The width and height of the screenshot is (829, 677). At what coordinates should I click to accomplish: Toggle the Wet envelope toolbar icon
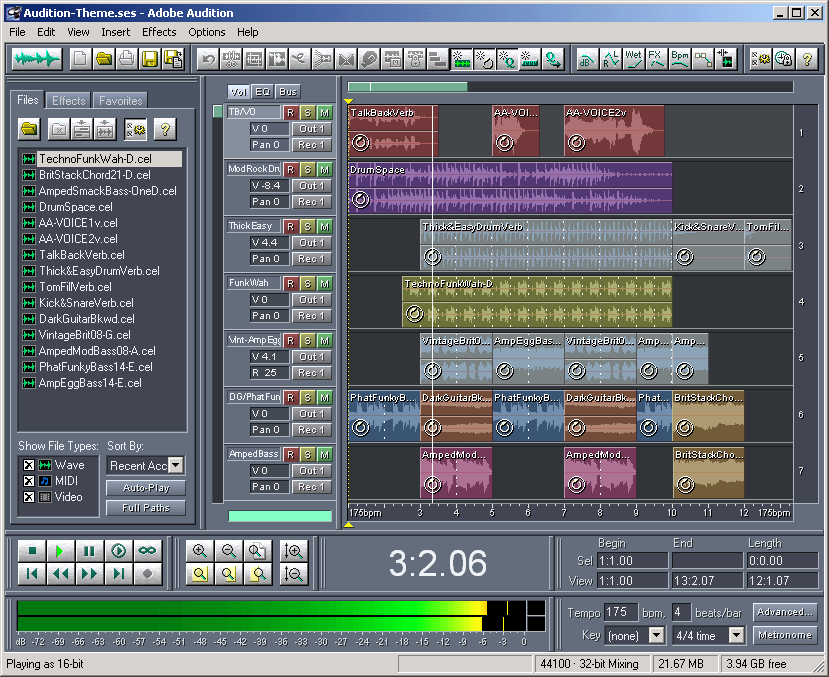coord(633,59)
